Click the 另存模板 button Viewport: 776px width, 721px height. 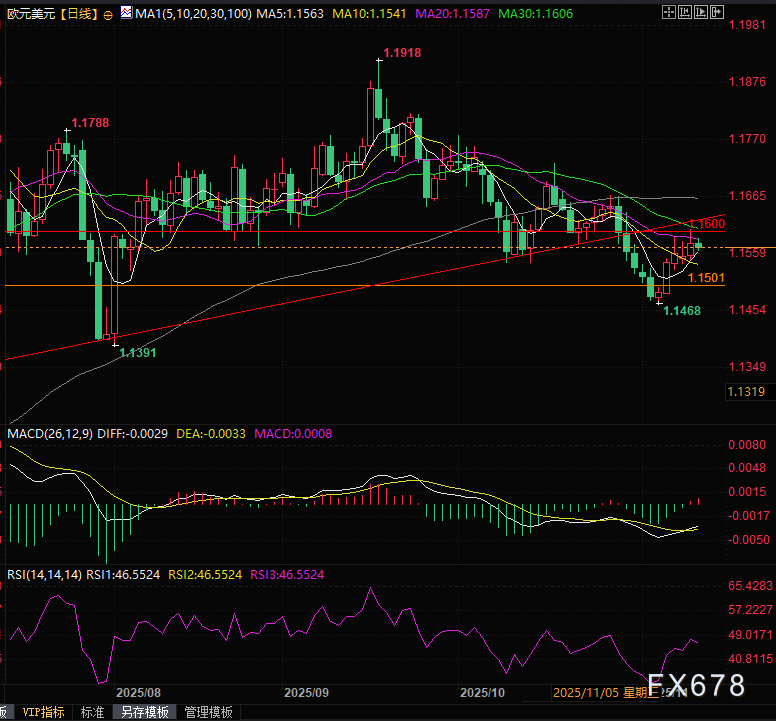coord(144,712)
